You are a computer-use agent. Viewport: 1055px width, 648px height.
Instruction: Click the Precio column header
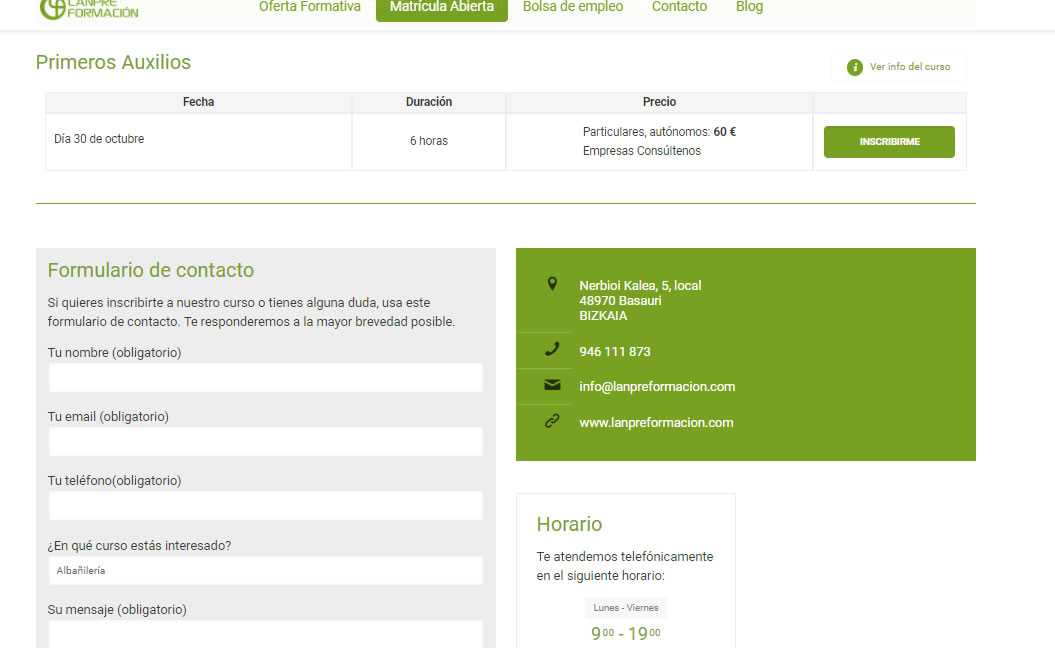(659, 102)
